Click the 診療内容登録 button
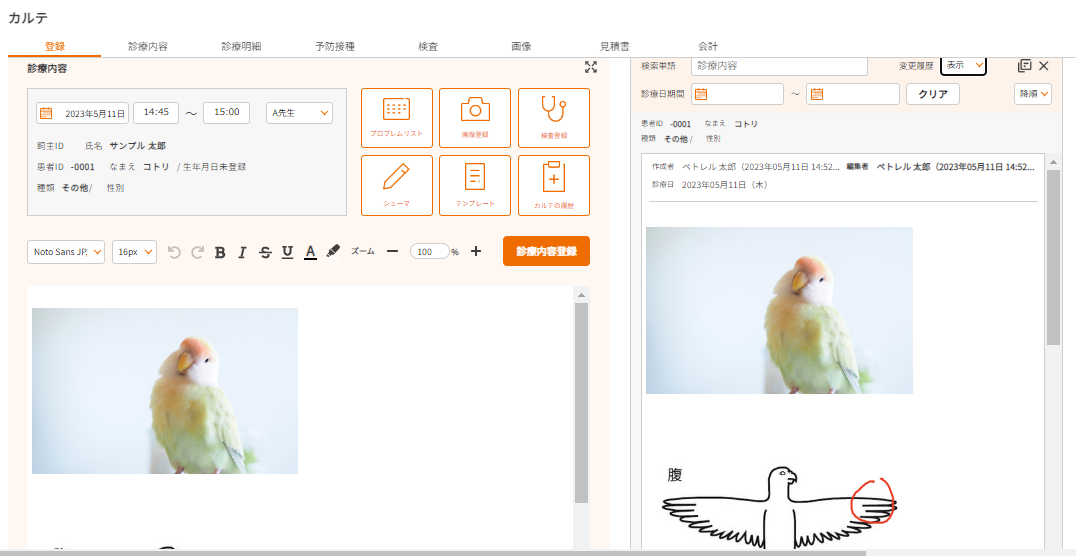Screen dimensions: 1076x556 pos(546,251)
